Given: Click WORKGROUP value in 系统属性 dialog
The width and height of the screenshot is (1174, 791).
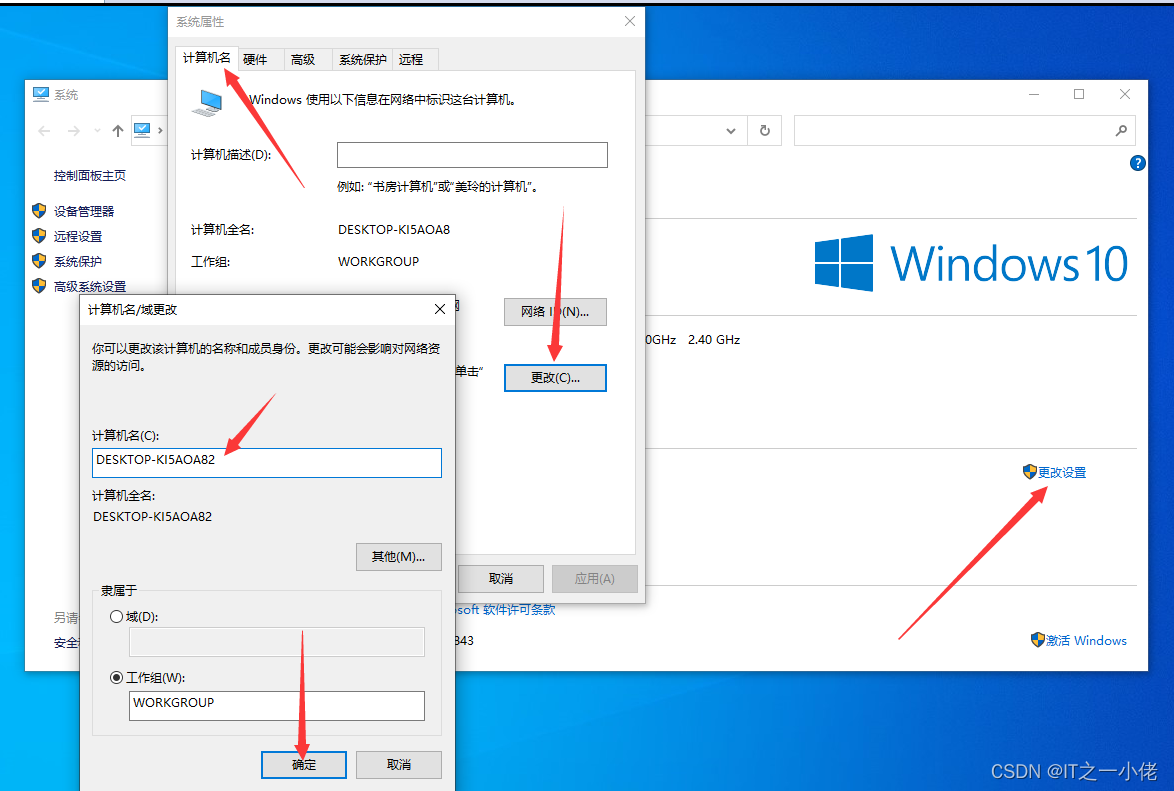Looking at the screenshot, I should click(x=378, y=261).
